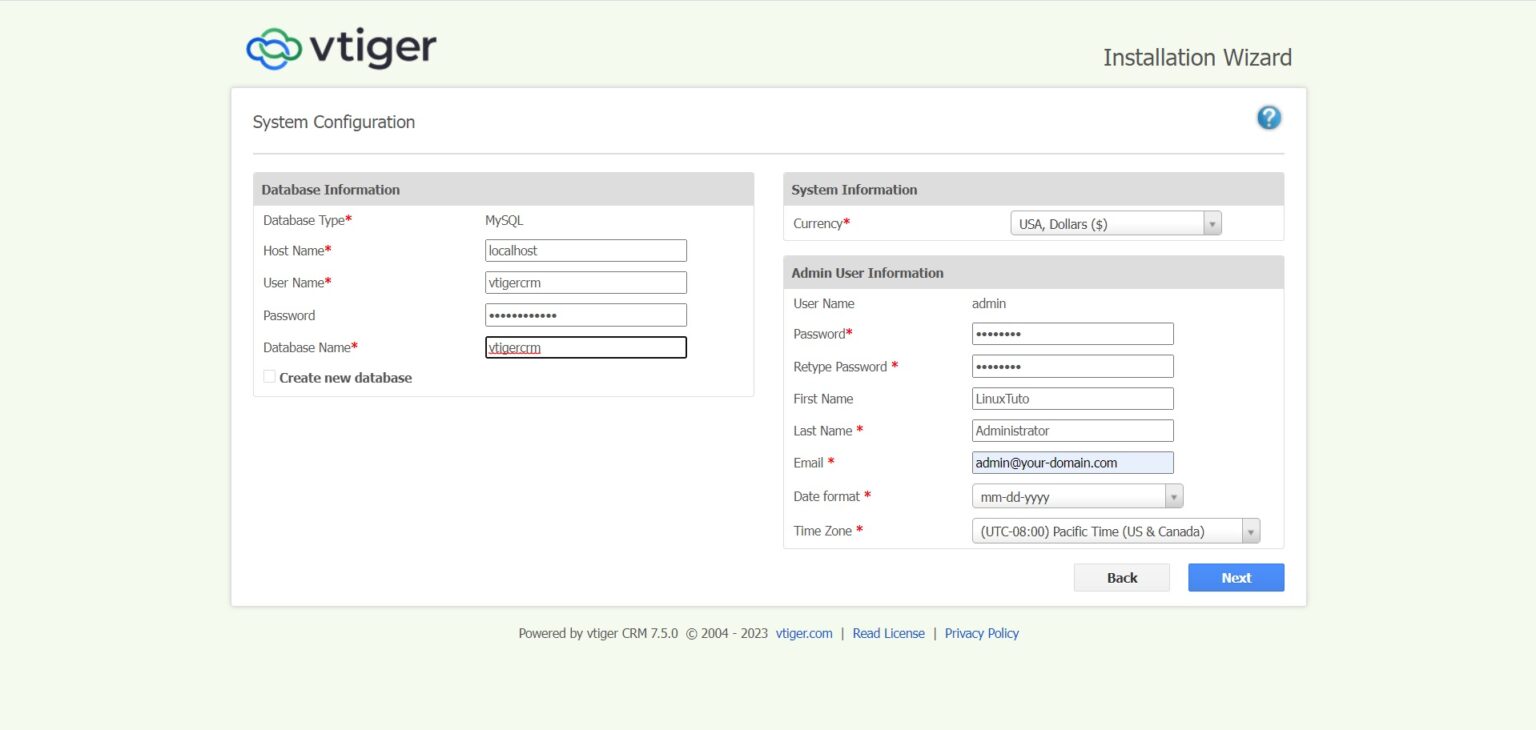Open the Currency dropdown
Image resolution: width=1536 pixels, height=730 pixels.
point(1116,224)
